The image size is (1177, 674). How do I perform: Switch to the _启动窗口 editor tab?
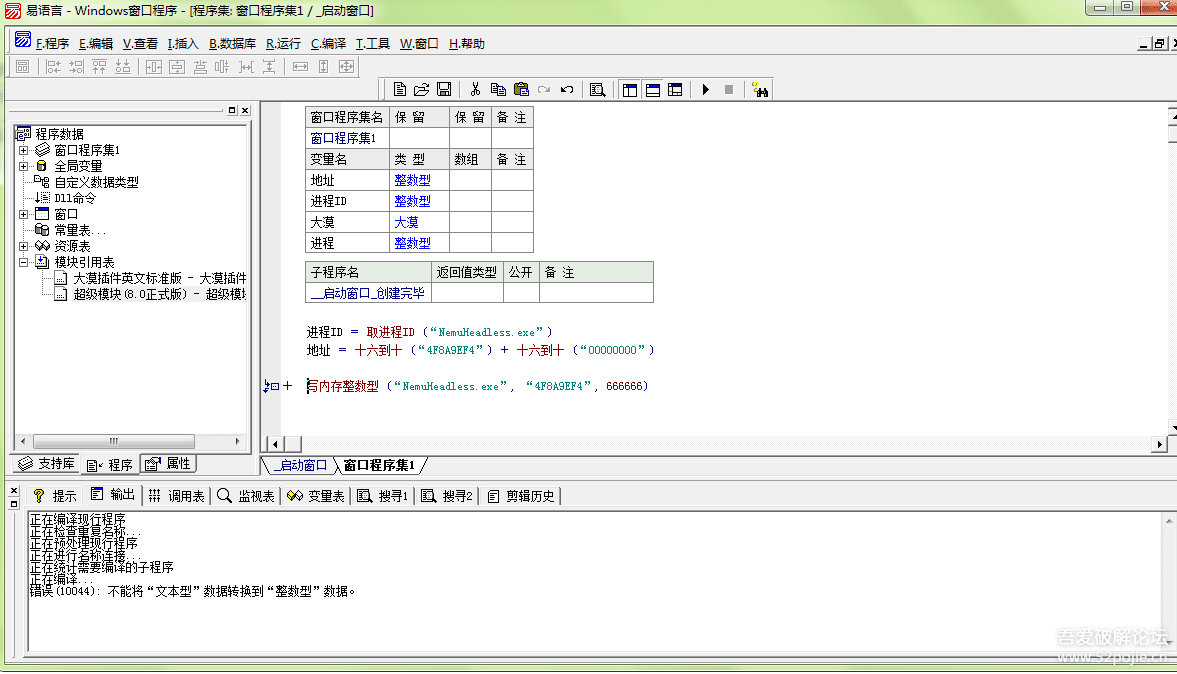[300, 465]
